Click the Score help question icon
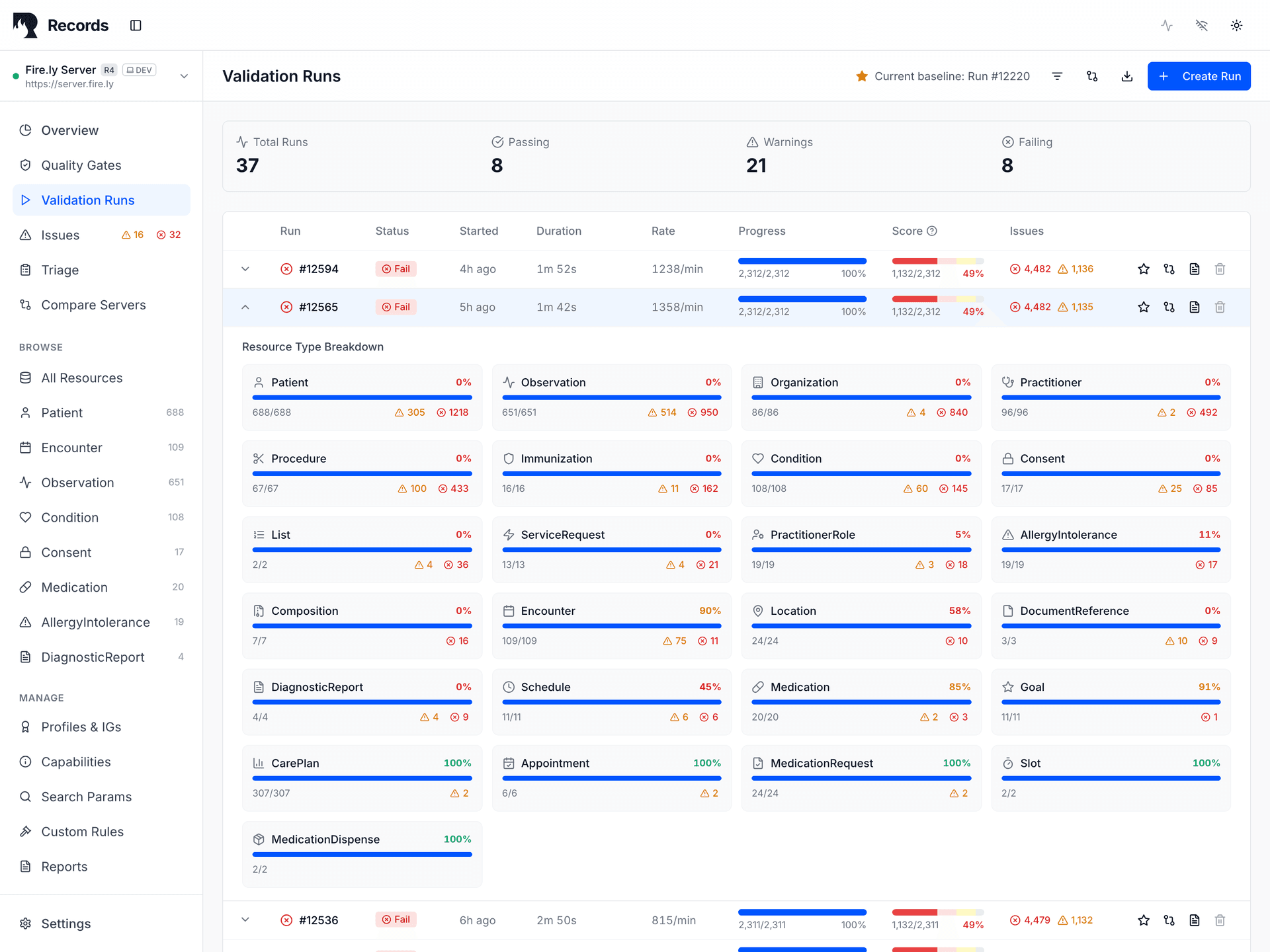The width and height of the screenshot is (1270, 952). pos(932,231)
